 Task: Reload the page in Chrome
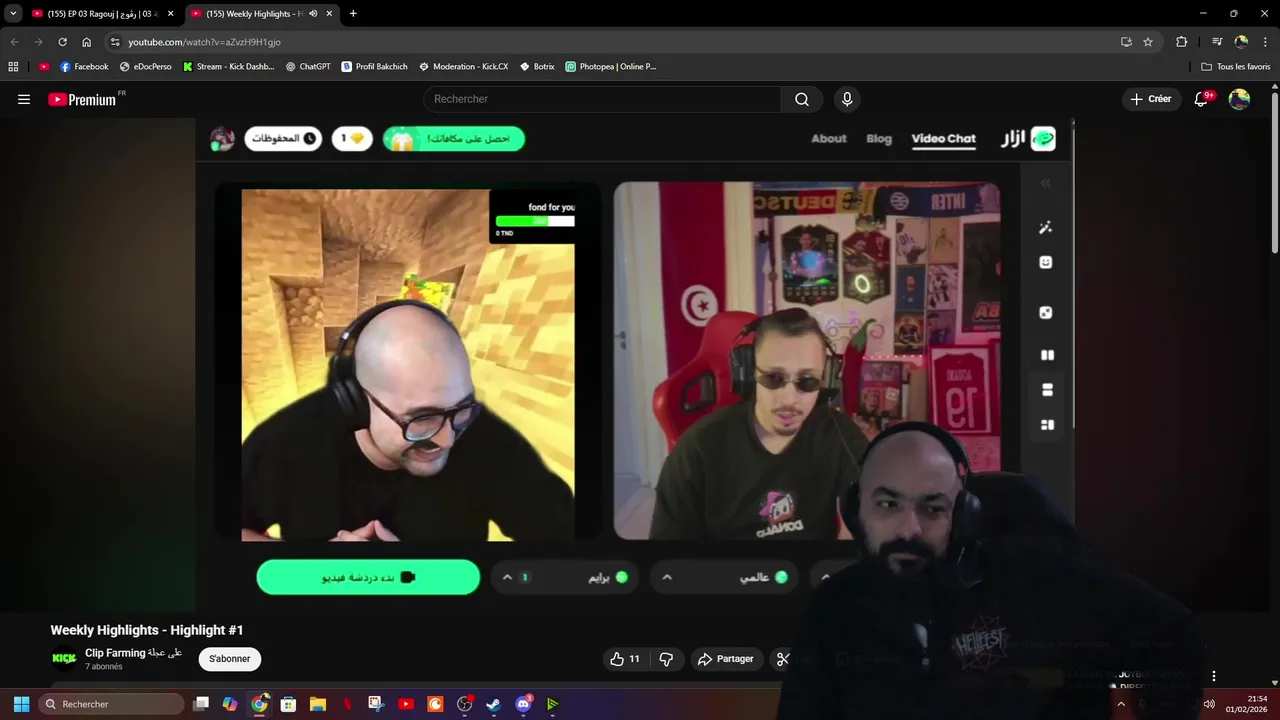pyautogui.click(x=62, y=42)
